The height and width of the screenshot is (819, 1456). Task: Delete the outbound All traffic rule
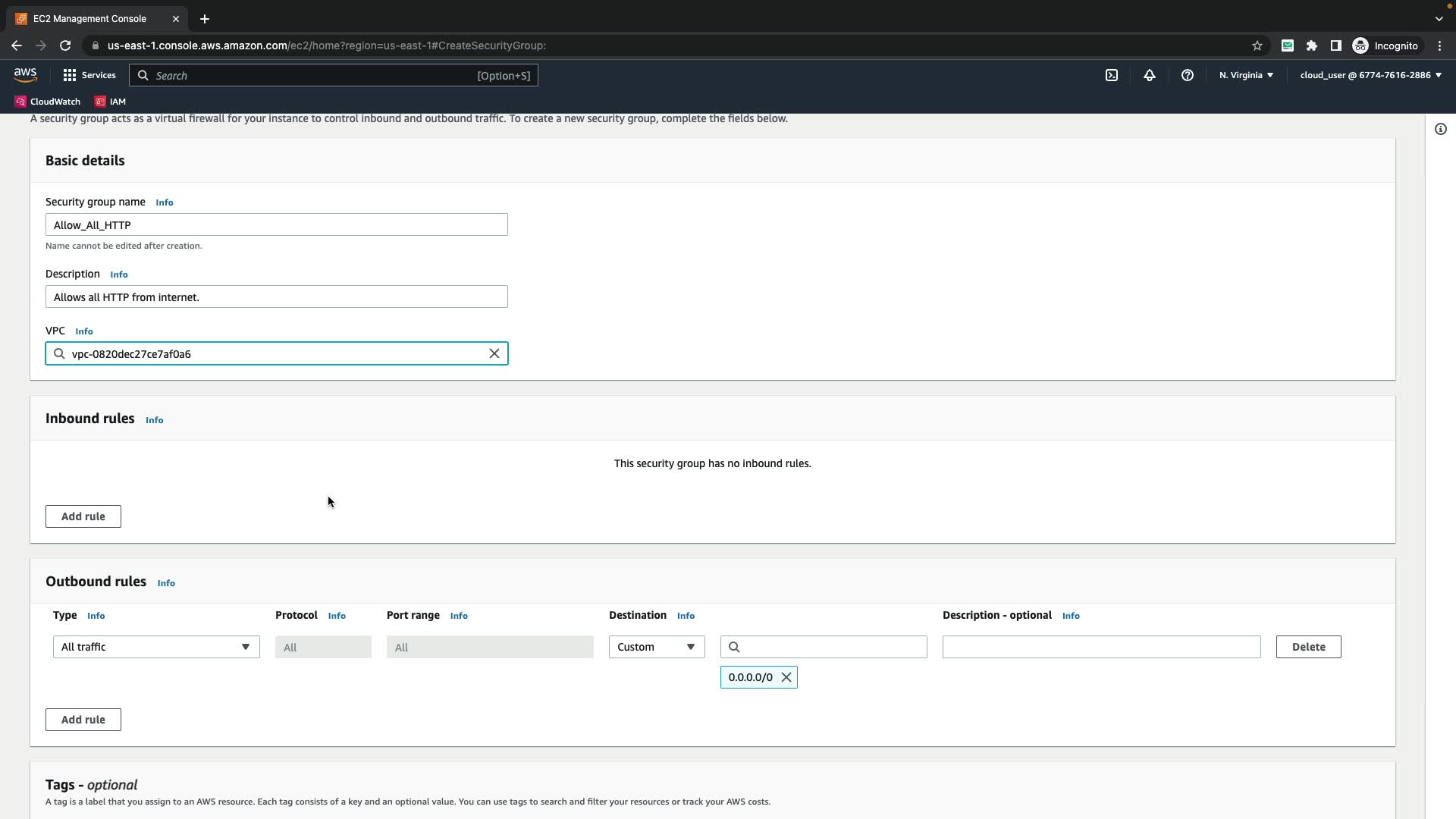1307,647
